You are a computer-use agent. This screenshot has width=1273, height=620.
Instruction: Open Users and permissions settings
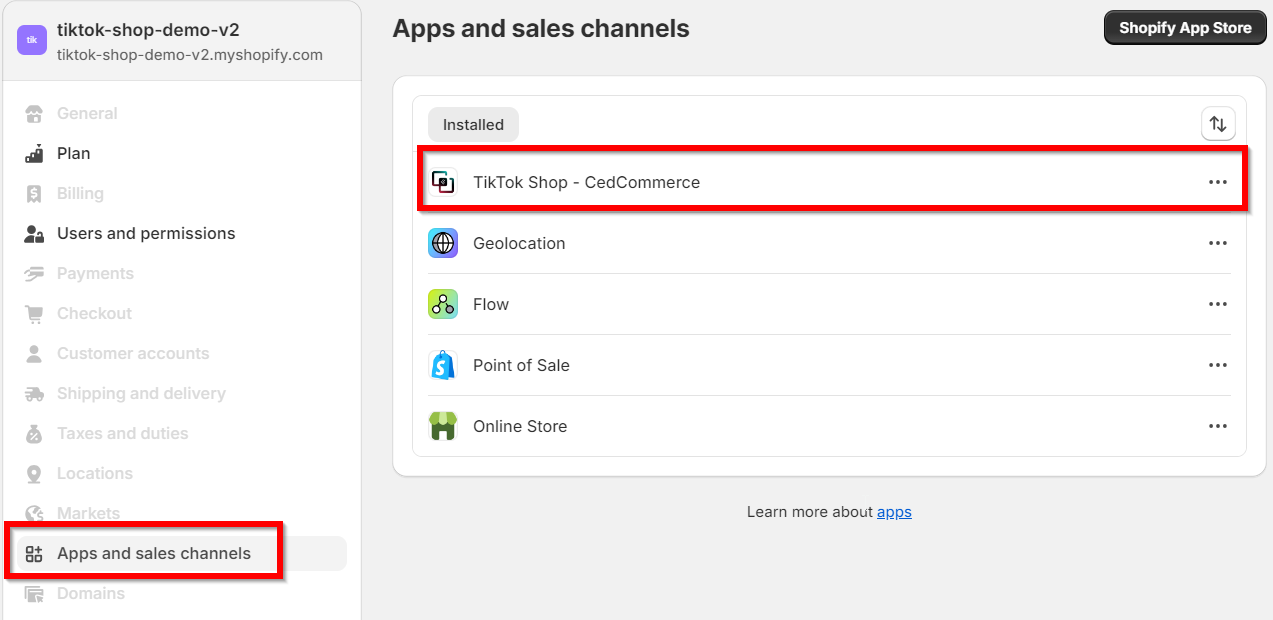click(x=146, y=233)
